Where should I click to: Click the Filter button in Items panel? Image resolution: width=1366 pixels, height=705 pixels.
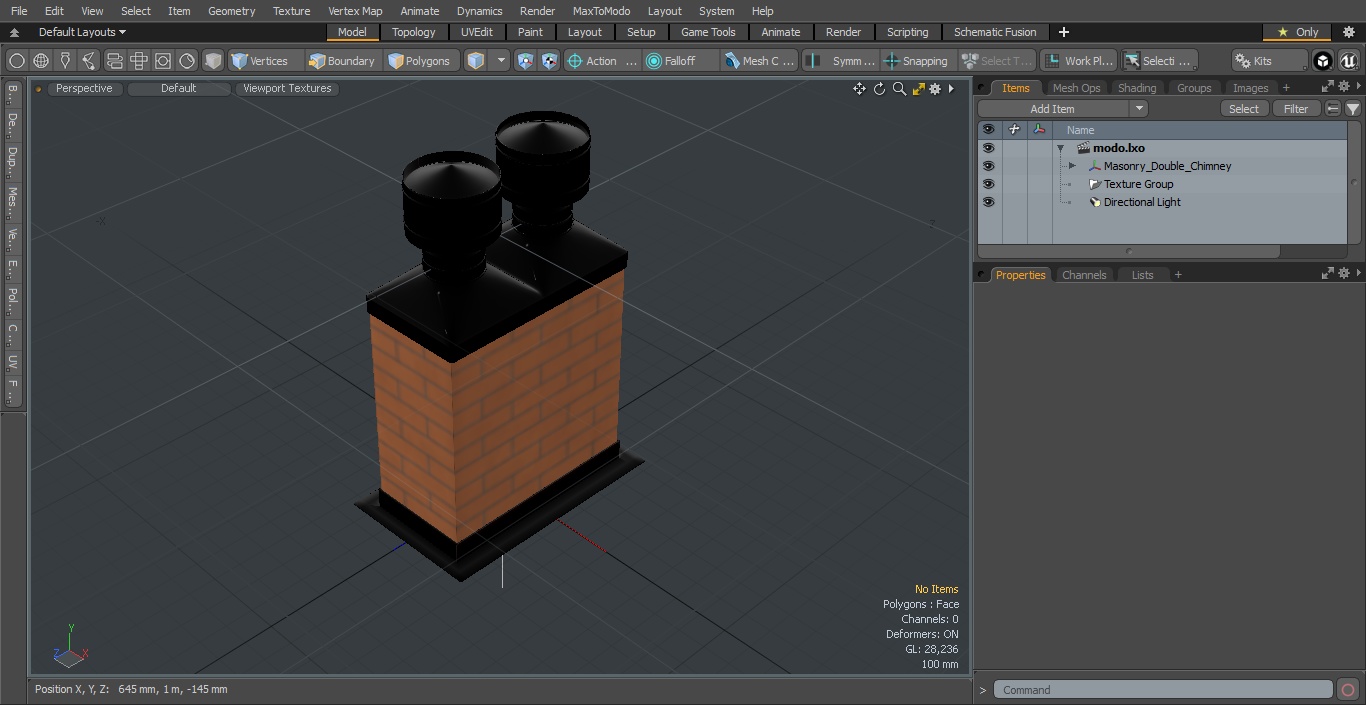1296,109
